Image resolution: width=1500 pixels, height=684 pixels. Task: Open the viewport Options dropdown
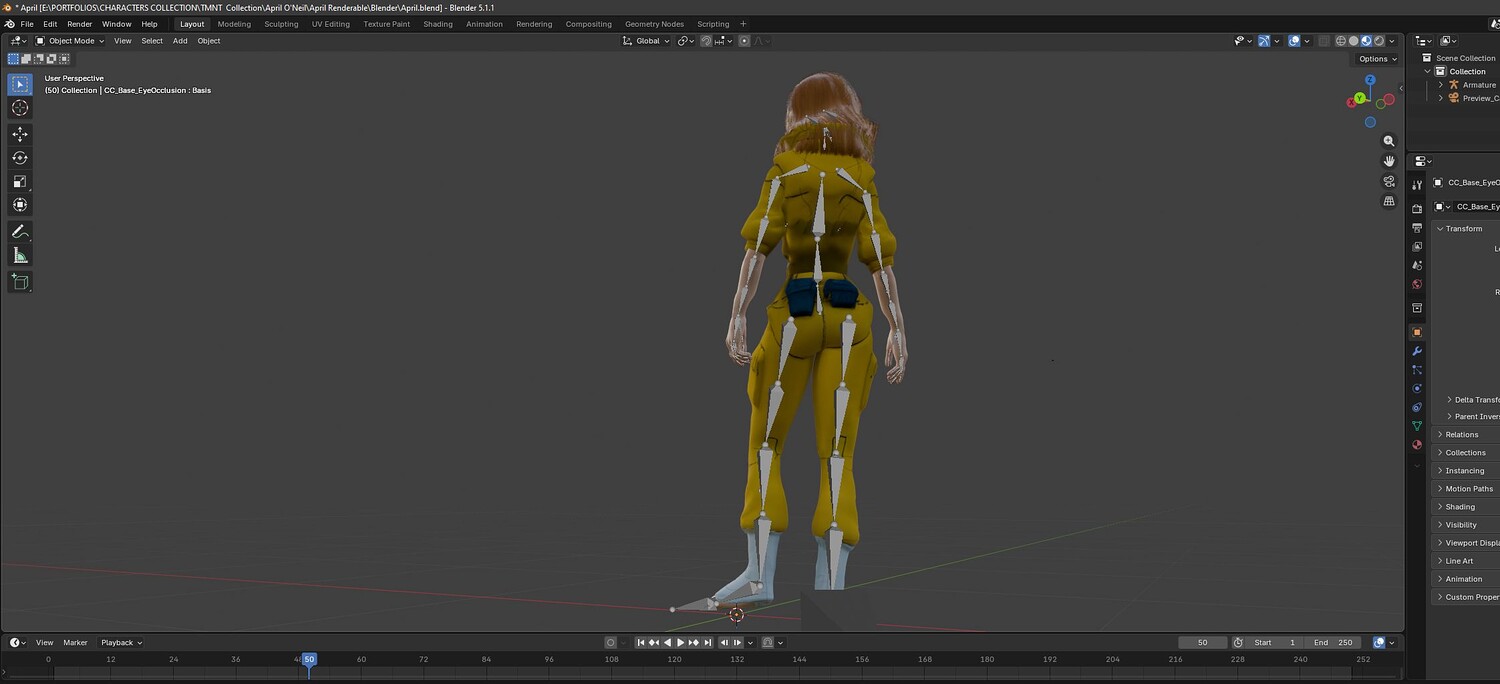1377,59
